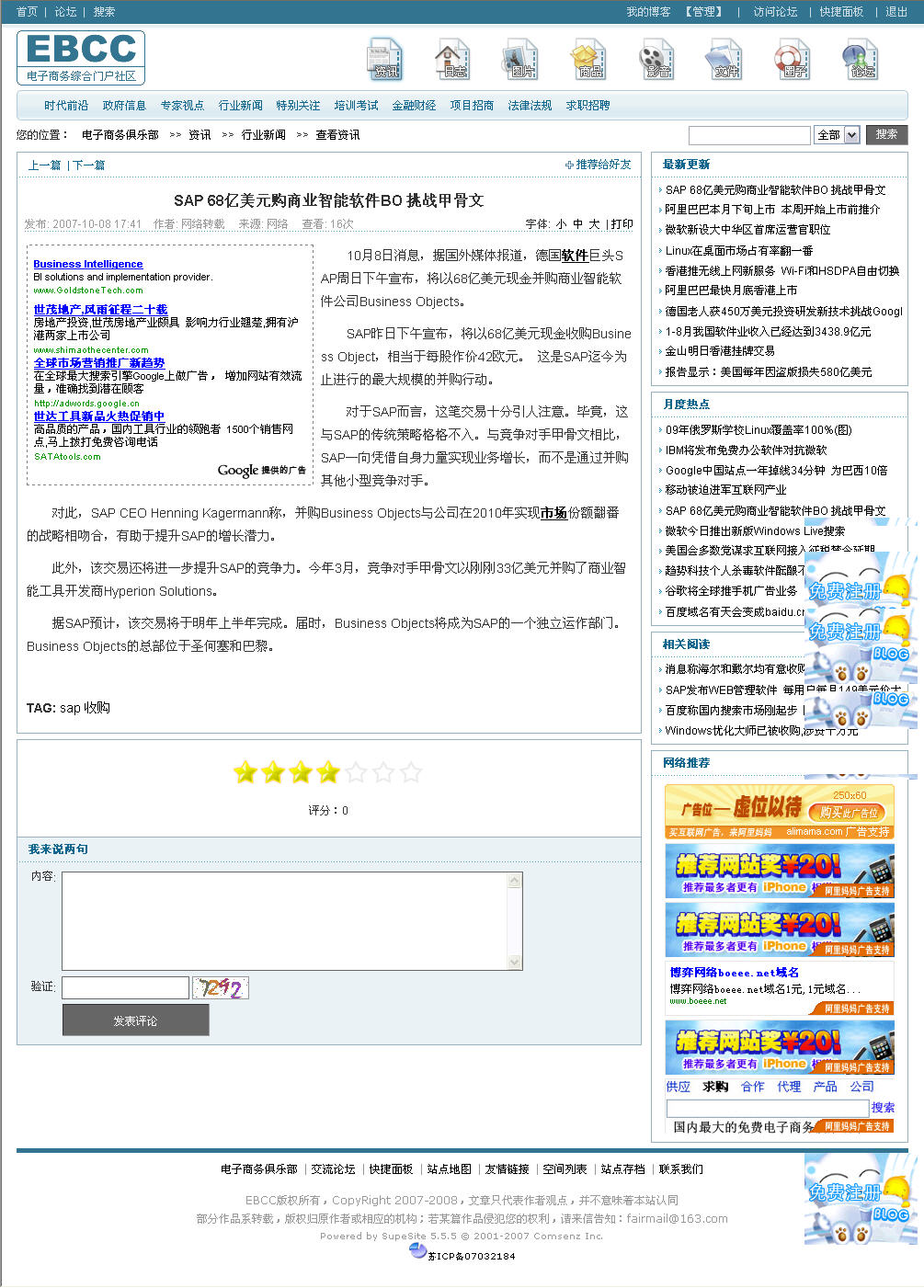Focus the comment 内容 text area
Image resolution: width=924 pixels, height=1288 pixels.
[291, 921]
